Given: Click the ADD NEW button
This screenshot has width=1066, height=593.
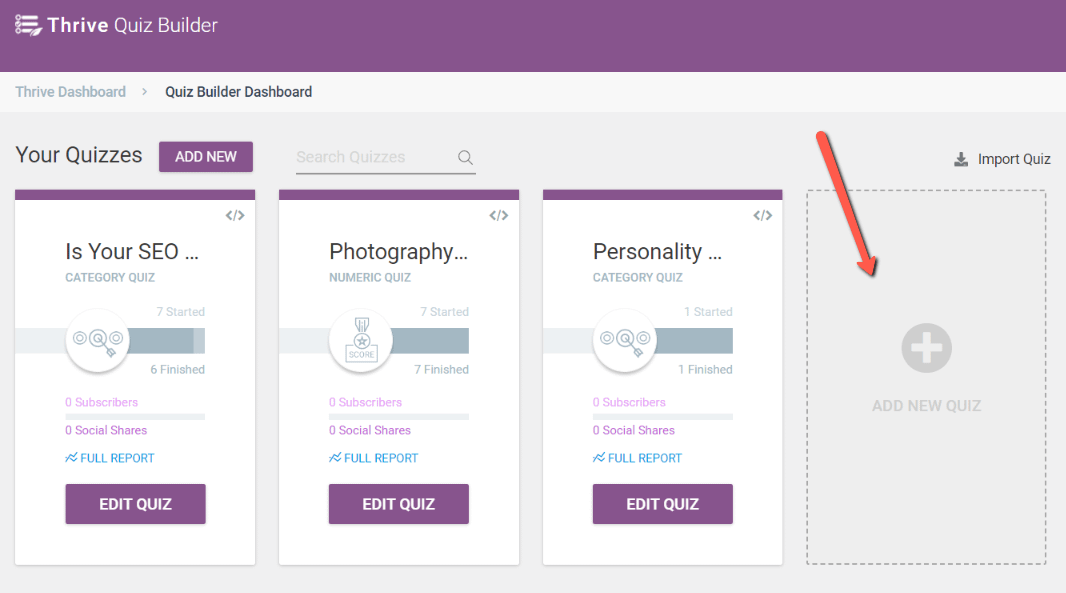Looking at the screenshot, I should pos(206,156).
